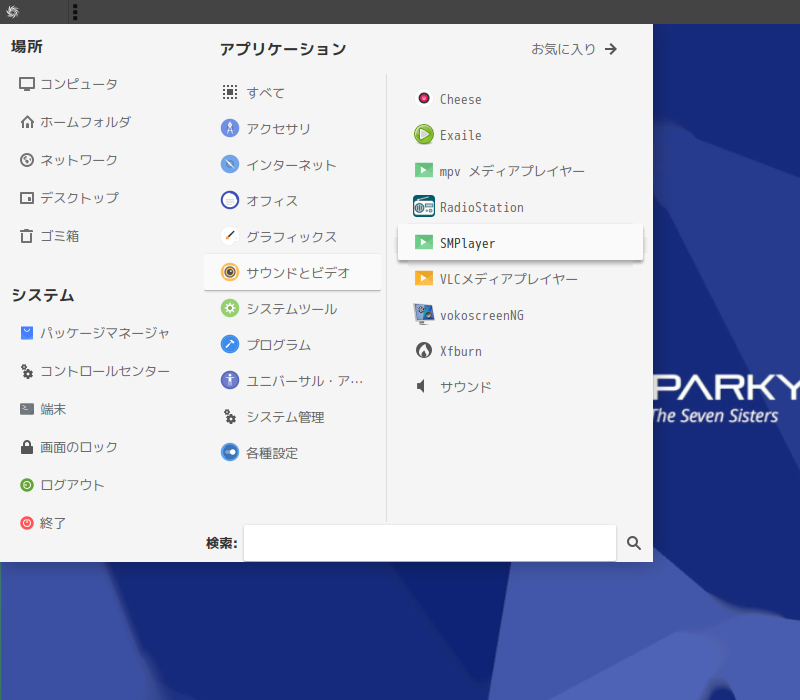This screenshot has height=700, width=800.
Task: Click the サウンドとビデオ category icon
Action: (230, 272)
